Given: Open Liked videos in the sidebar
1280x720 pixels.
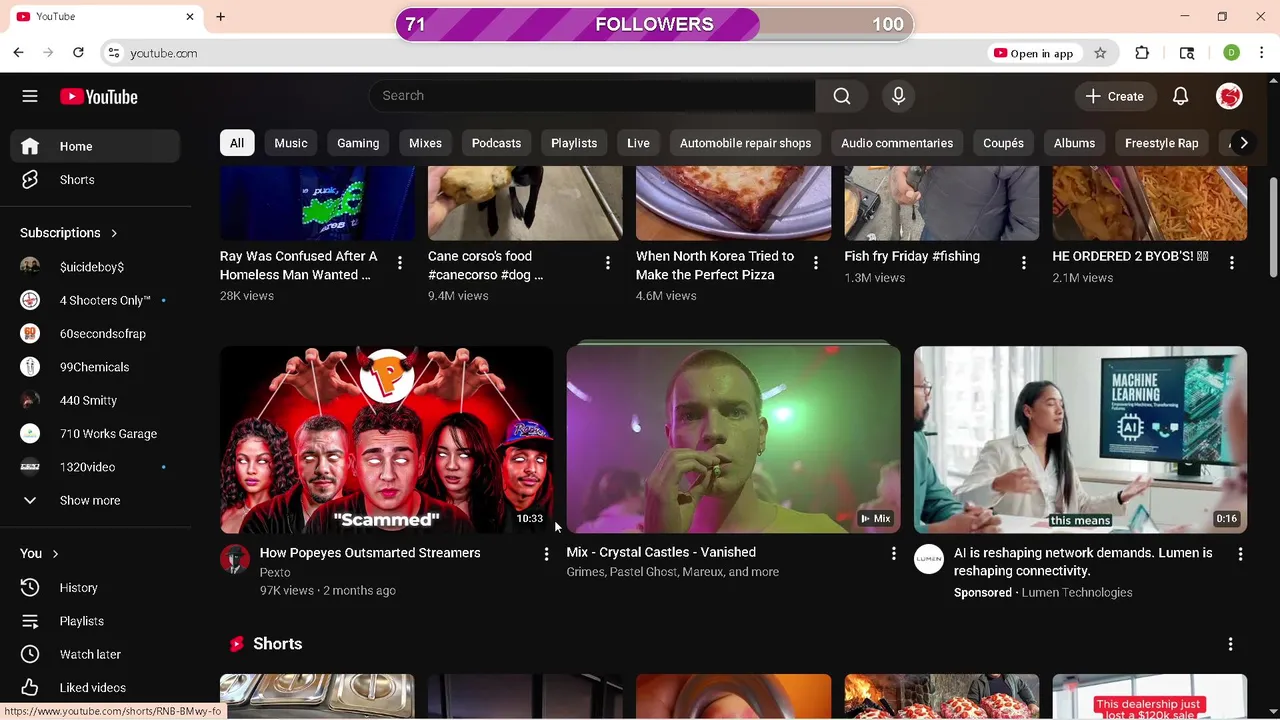Looking at the screenshot, I should coord(95,688).
